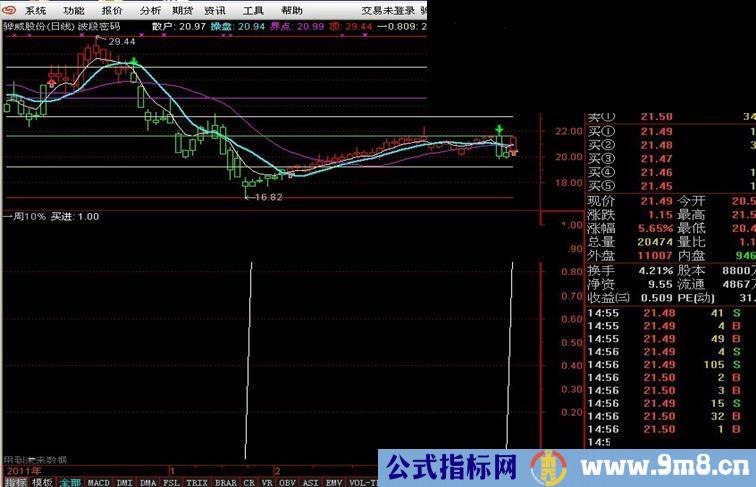Open the 分析 menu
Image resolution: width=756 pixels, height=487 pixels.
(x=149, y=9)
